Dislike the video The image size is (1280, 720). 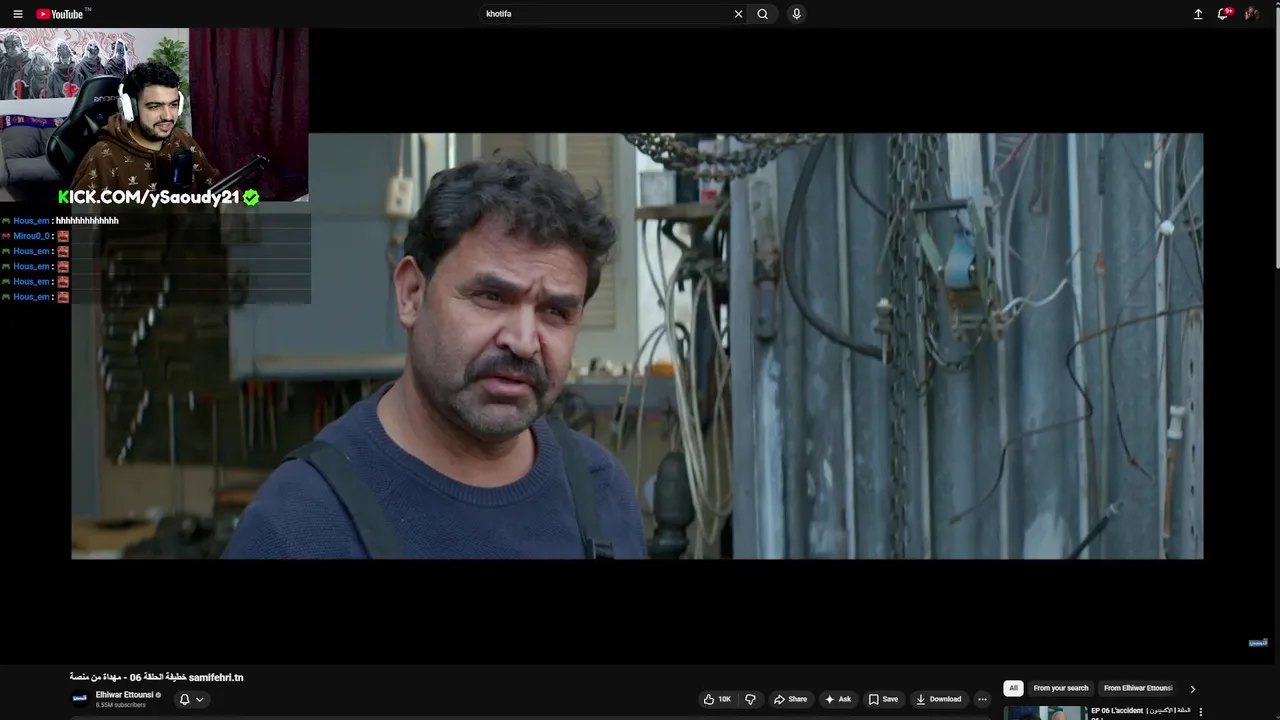(x=750, y=699)
